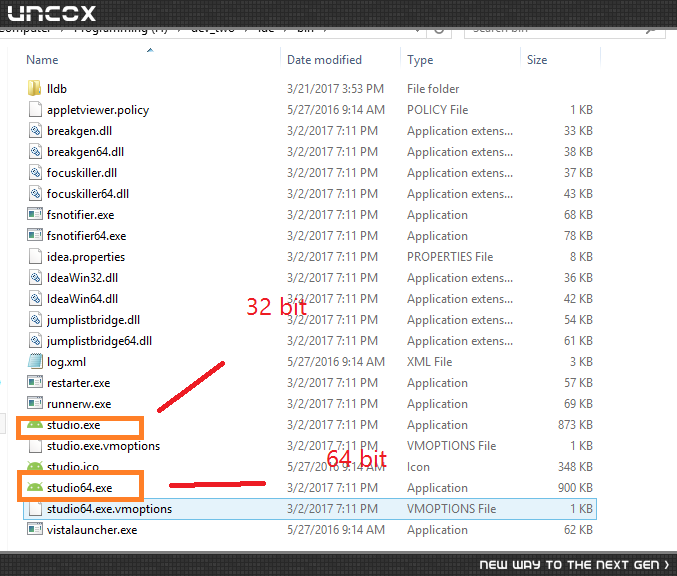Sort files by Size column header
Image resolution: width=677 pixels, height=576 pixels.
pyautogui.click(x=537, y=60)
